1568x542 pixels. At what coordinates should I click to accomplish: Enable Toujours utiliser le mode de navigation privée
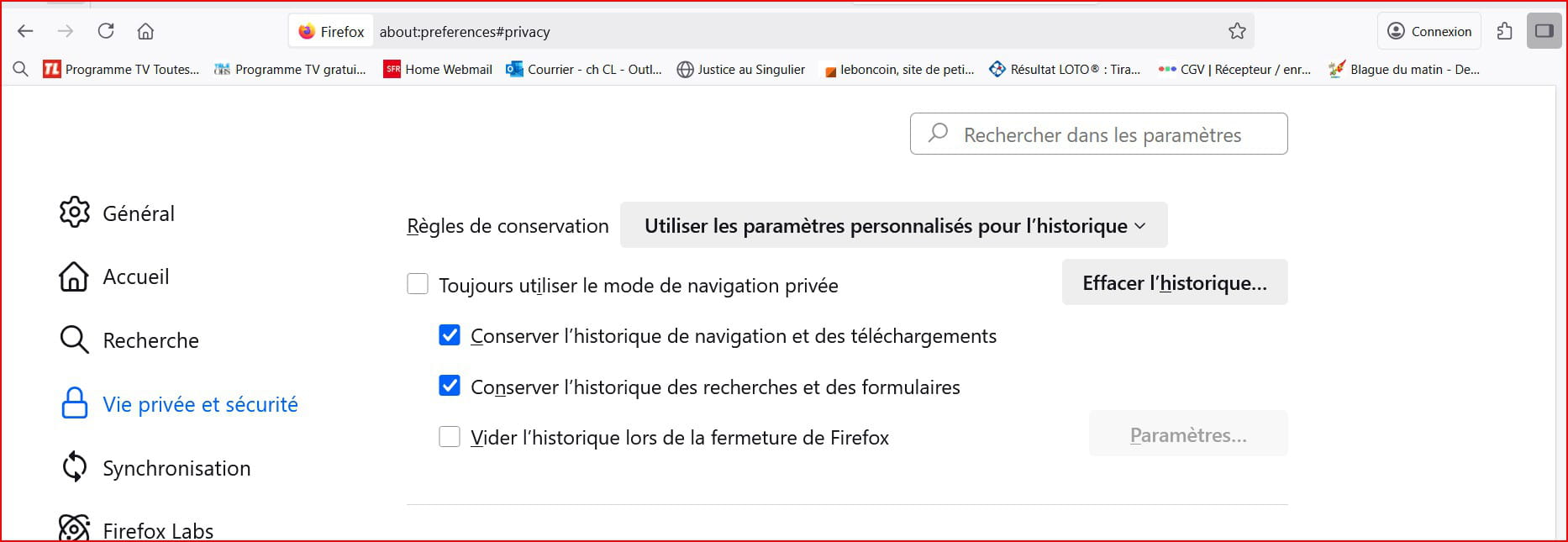pos(418,284)
